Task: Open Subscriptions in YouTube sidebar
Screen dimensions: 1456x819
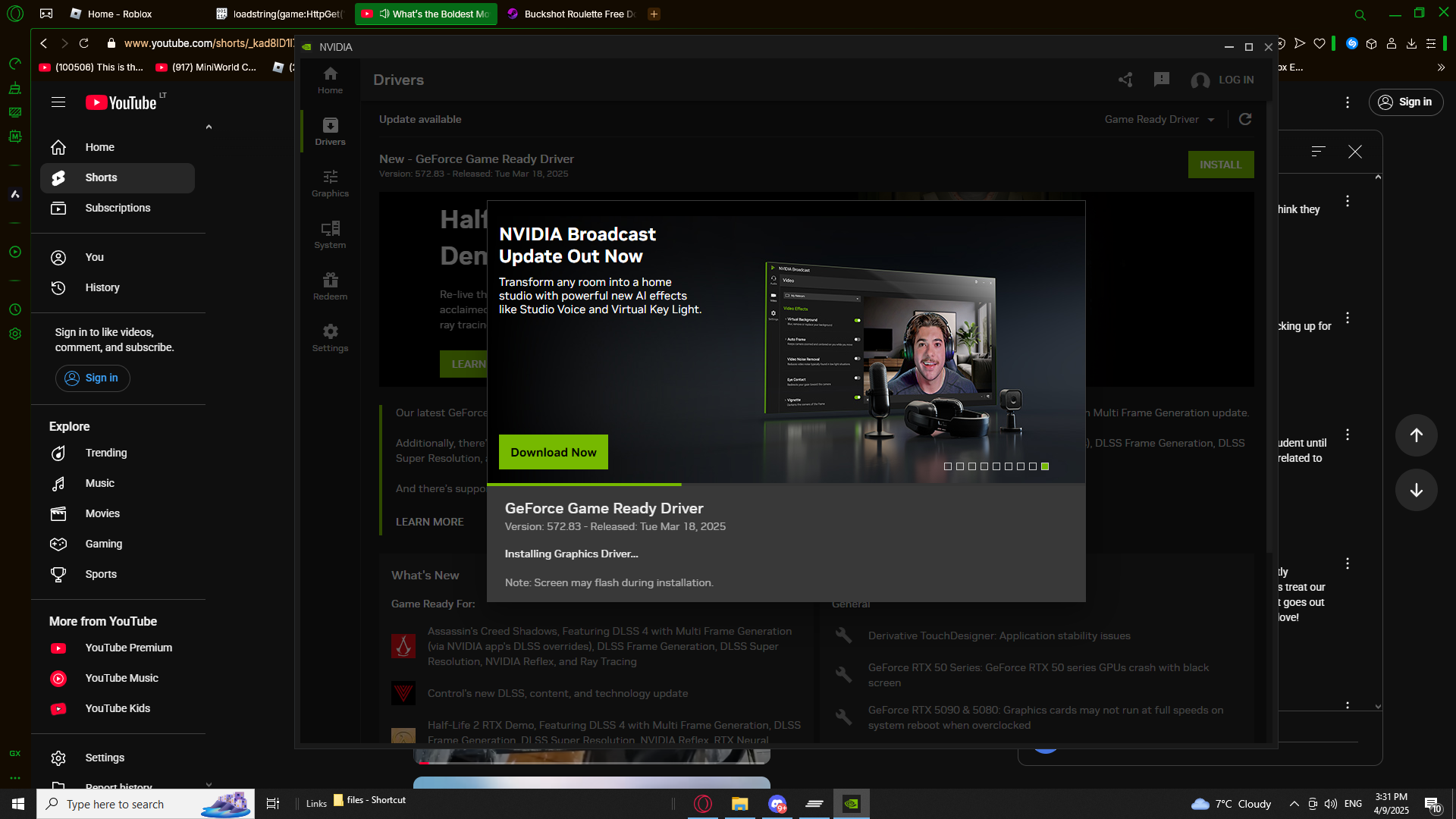Action: 118,208
